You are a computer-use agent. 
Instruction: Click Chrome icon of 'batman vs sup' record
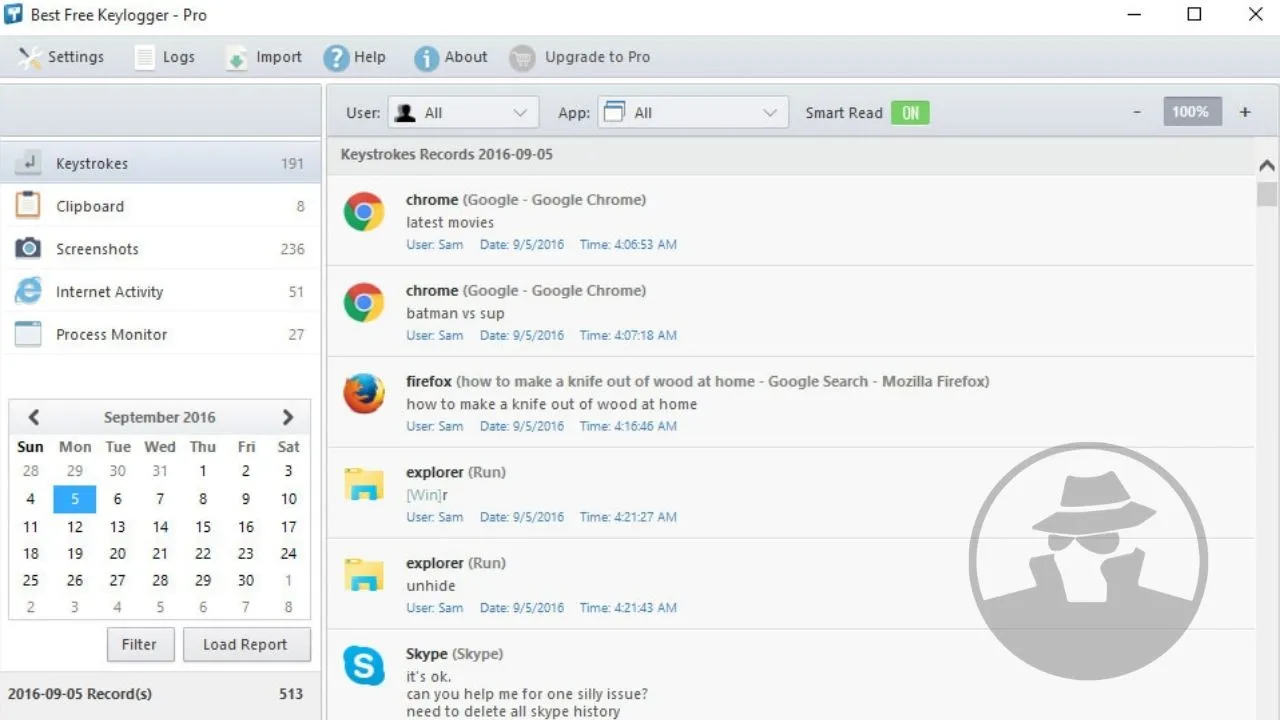[364, 302]
